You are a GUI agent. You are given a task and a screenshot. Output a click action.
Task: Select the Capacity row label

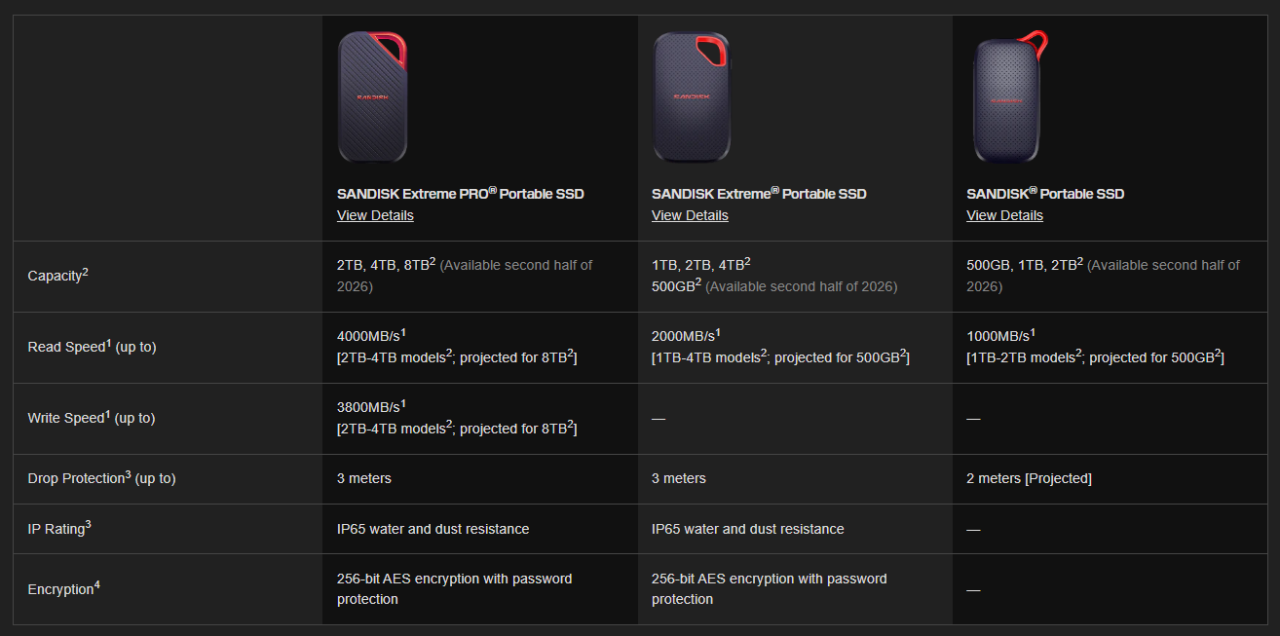point(53,275)
